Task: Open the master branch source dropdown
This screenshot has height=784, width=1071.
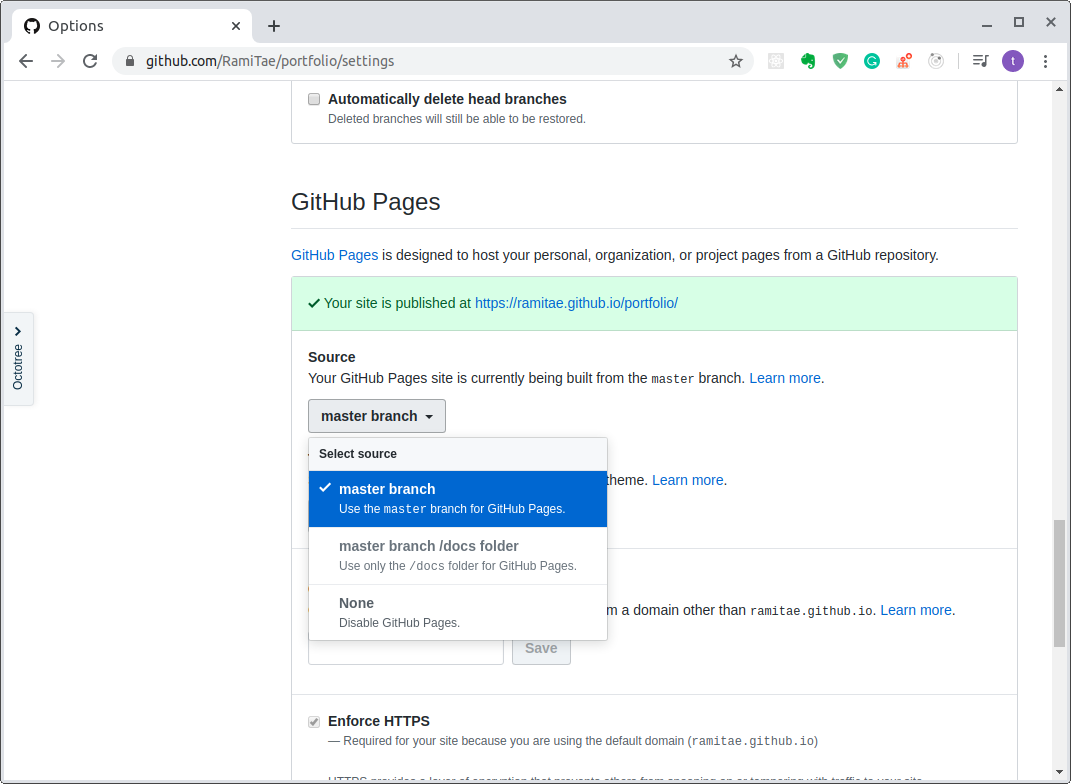Action: pos(377,416)
